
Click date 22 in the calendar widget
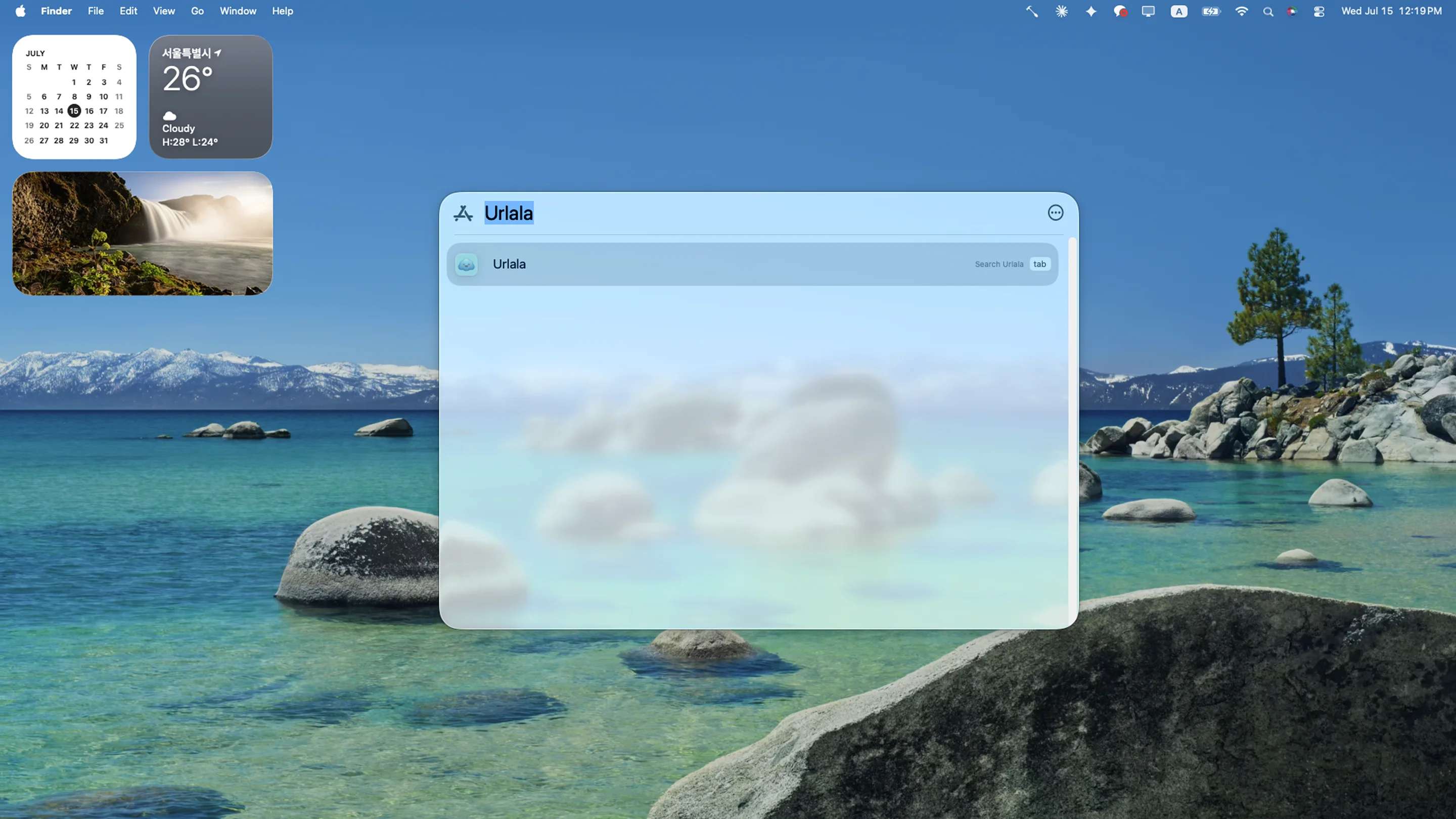coord(74,125)
